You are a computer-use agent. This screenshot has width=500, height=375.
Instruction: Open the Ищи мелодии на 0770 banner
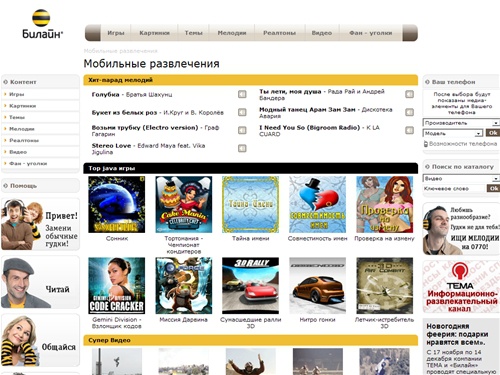tap(461, 229)
